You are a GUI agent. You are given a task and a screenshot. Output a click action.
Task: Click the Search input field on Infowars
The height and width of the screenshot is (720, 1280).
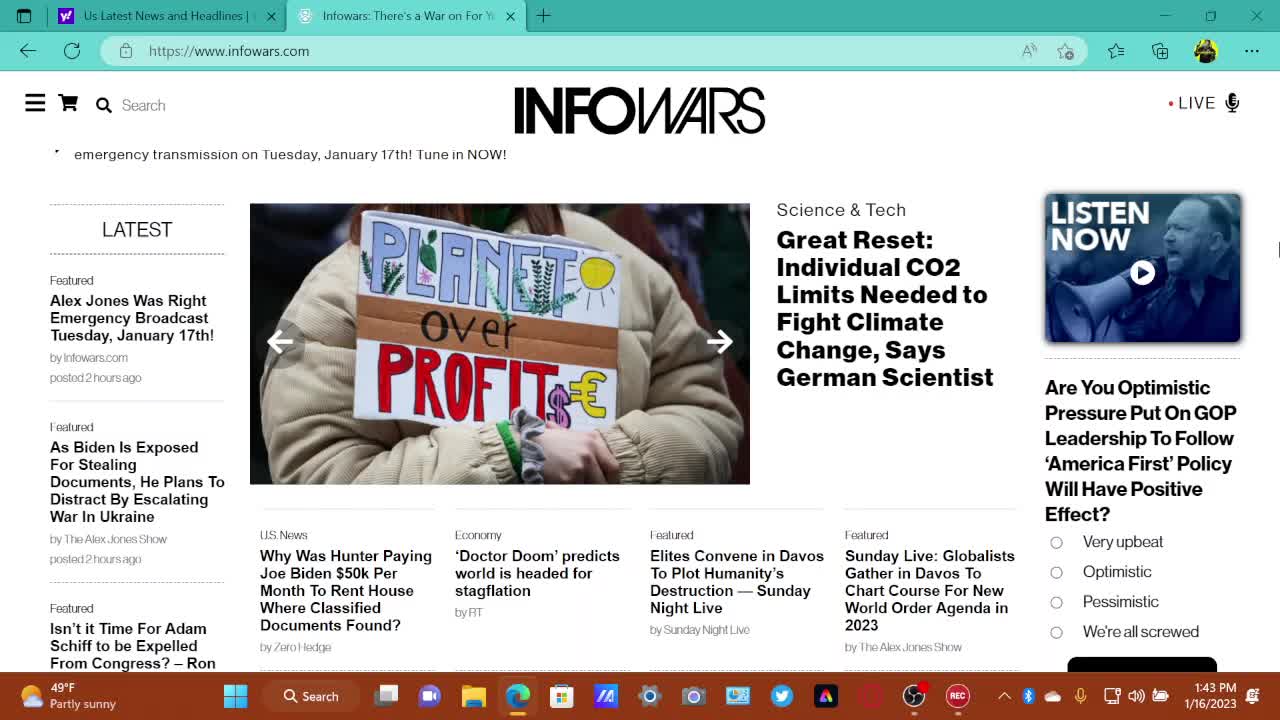click(x=144, y=105)
